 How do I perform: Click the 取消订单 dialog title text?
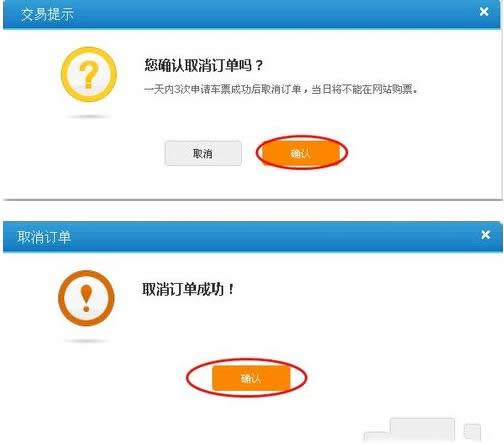click(44, 237)
